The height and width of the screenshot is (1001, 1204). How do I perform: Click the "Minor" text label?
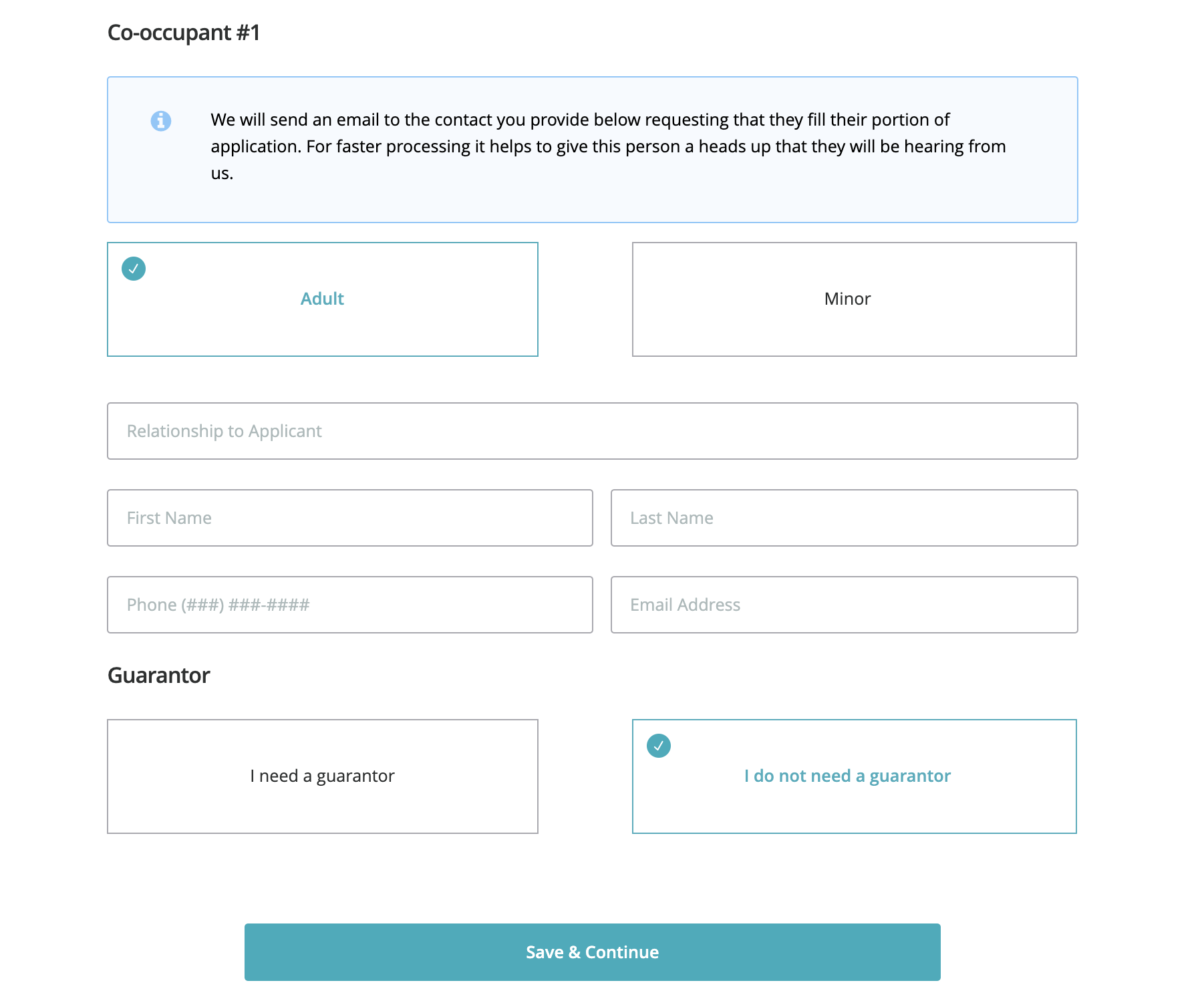click(x=847, y=299)
